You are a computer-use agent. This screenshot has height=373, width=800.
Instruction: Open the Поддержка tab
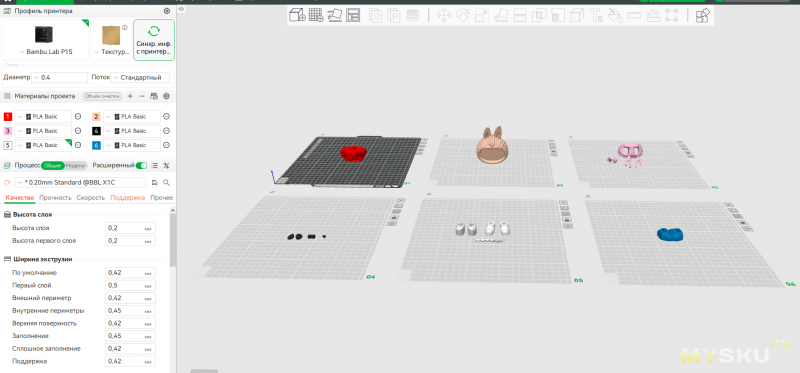128,197
